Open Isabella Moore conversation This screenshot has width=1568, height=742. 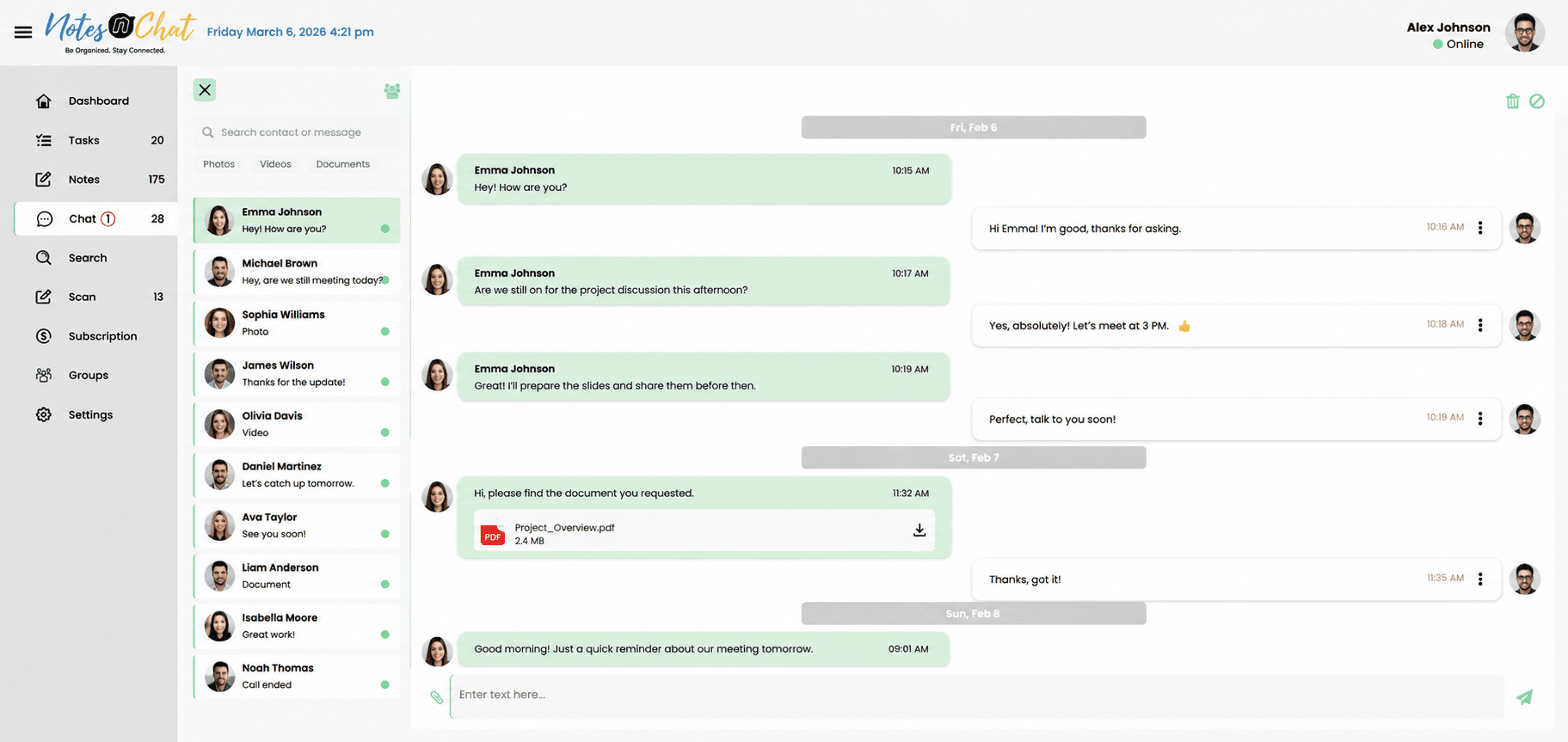(297, 626)
